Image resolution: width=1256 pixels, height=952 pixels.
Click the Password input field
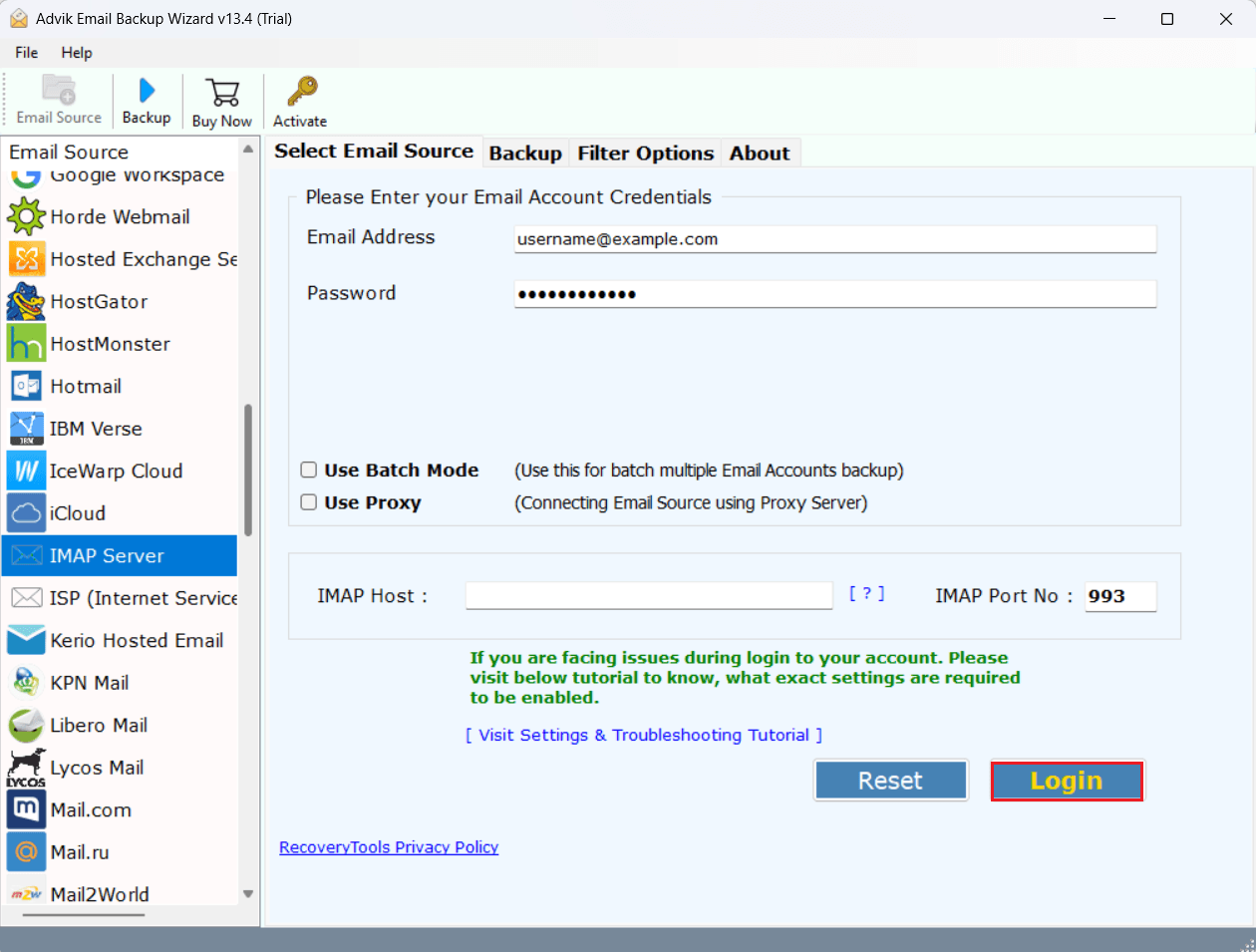coord(835,294)
